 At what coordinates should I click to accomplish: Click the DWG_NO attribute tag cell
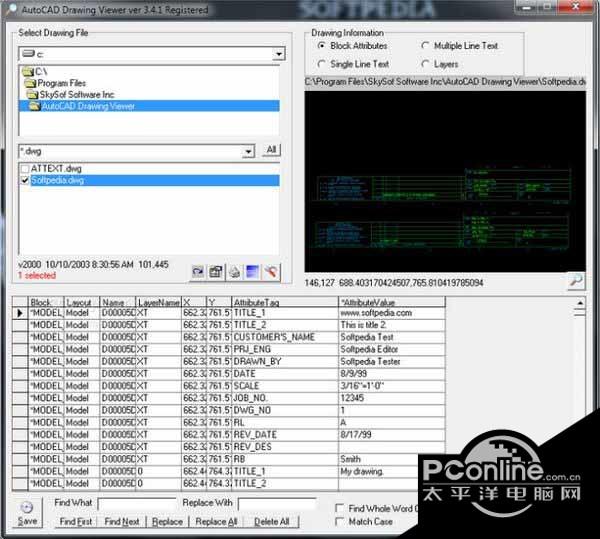[285, 410]
